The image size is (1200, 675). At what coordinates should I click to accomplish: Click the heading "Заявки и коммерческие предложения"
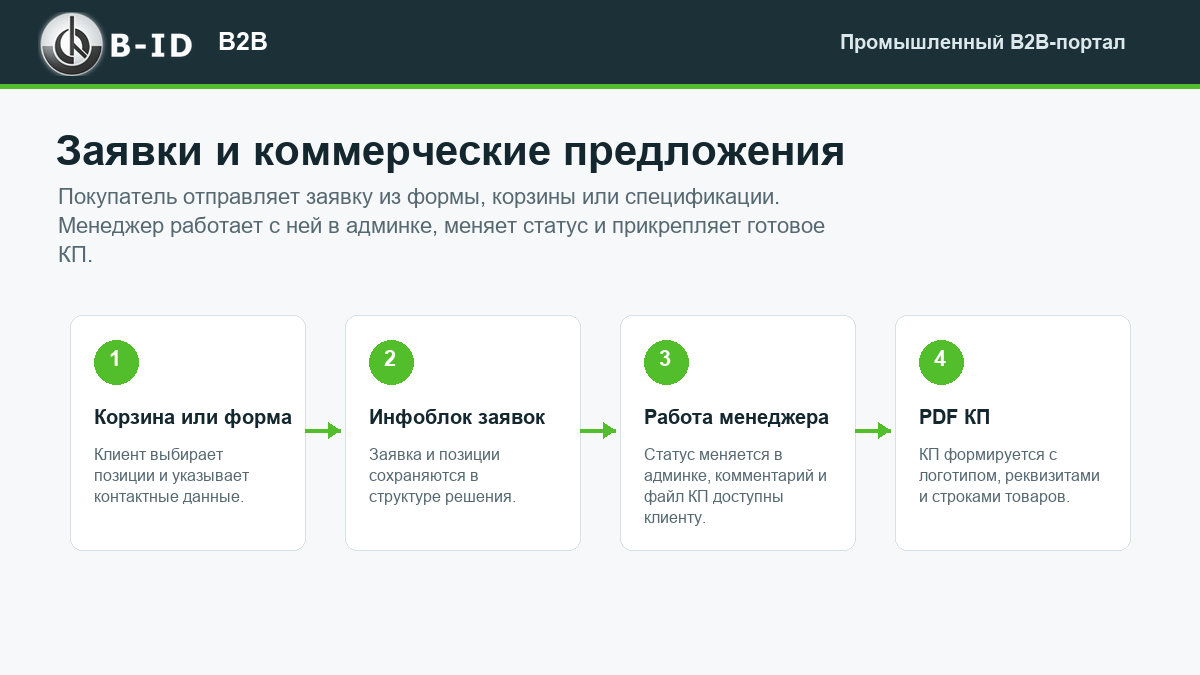point(450,151)
